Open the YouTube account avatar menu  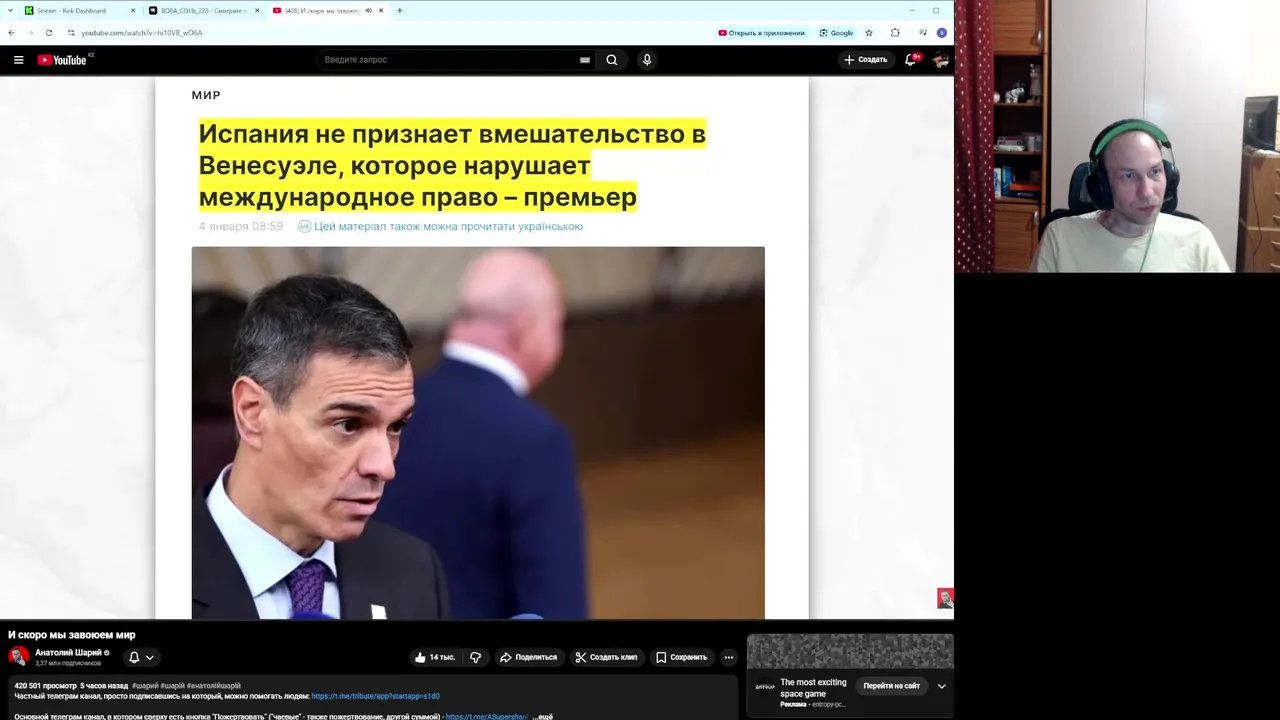point(940,60)
